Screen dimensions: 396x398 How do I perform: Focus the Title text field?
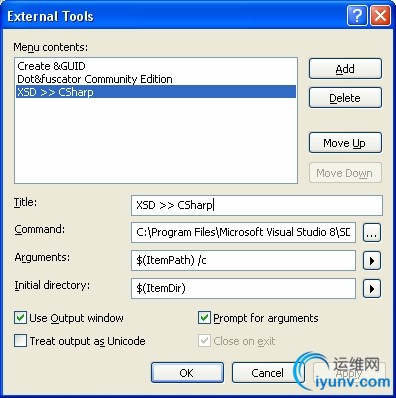point(257,205)
